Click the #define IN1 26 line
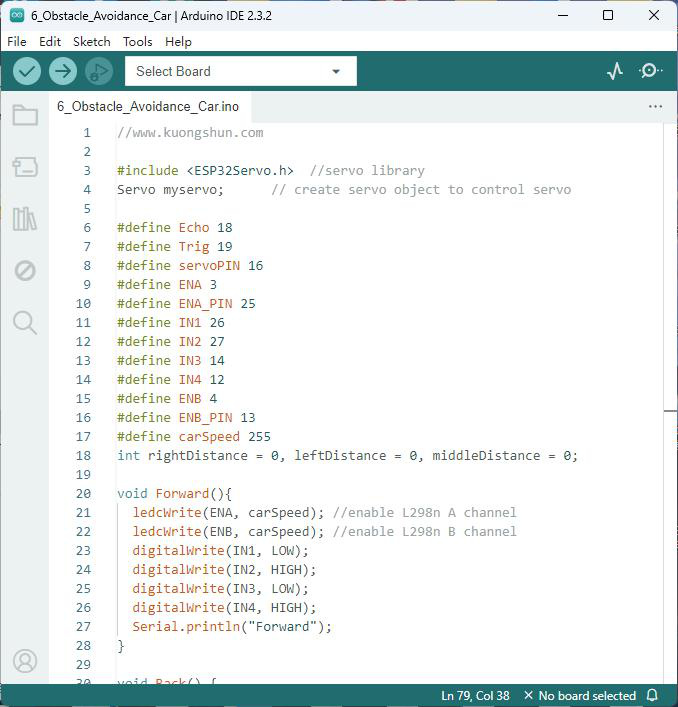The width and height of the screenshot is (678, 707). coord(170,322)
